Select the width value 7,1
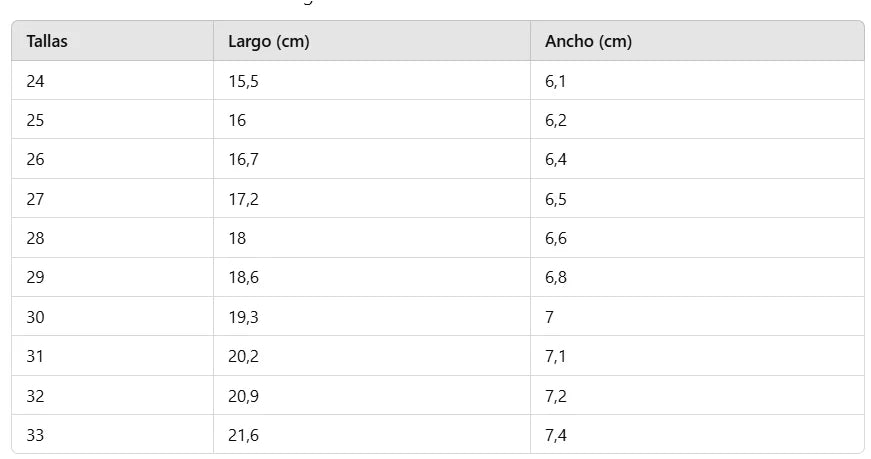 [556, 356]
